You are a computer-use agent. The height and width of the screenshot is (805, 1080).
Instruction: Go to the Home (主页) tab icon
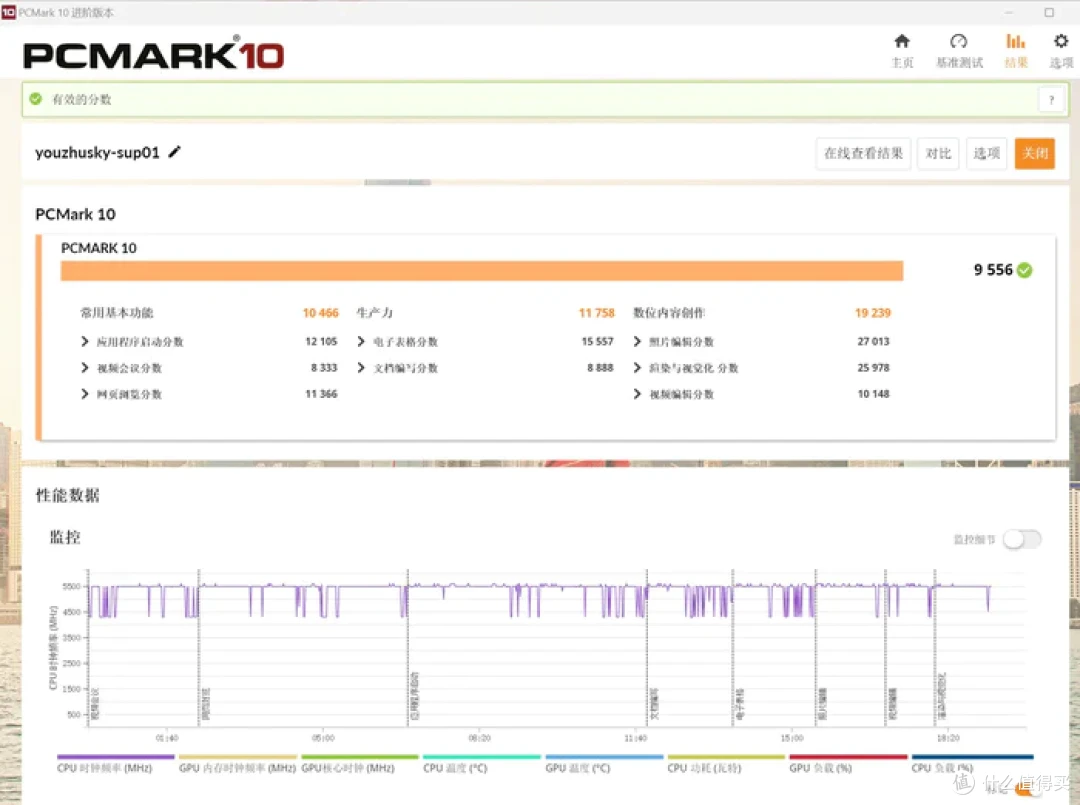point(902,41)
